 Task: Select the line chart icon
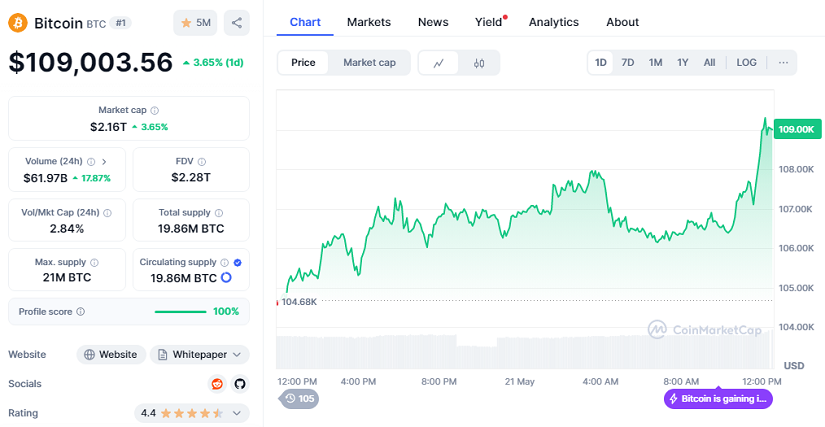pos(438,63)
